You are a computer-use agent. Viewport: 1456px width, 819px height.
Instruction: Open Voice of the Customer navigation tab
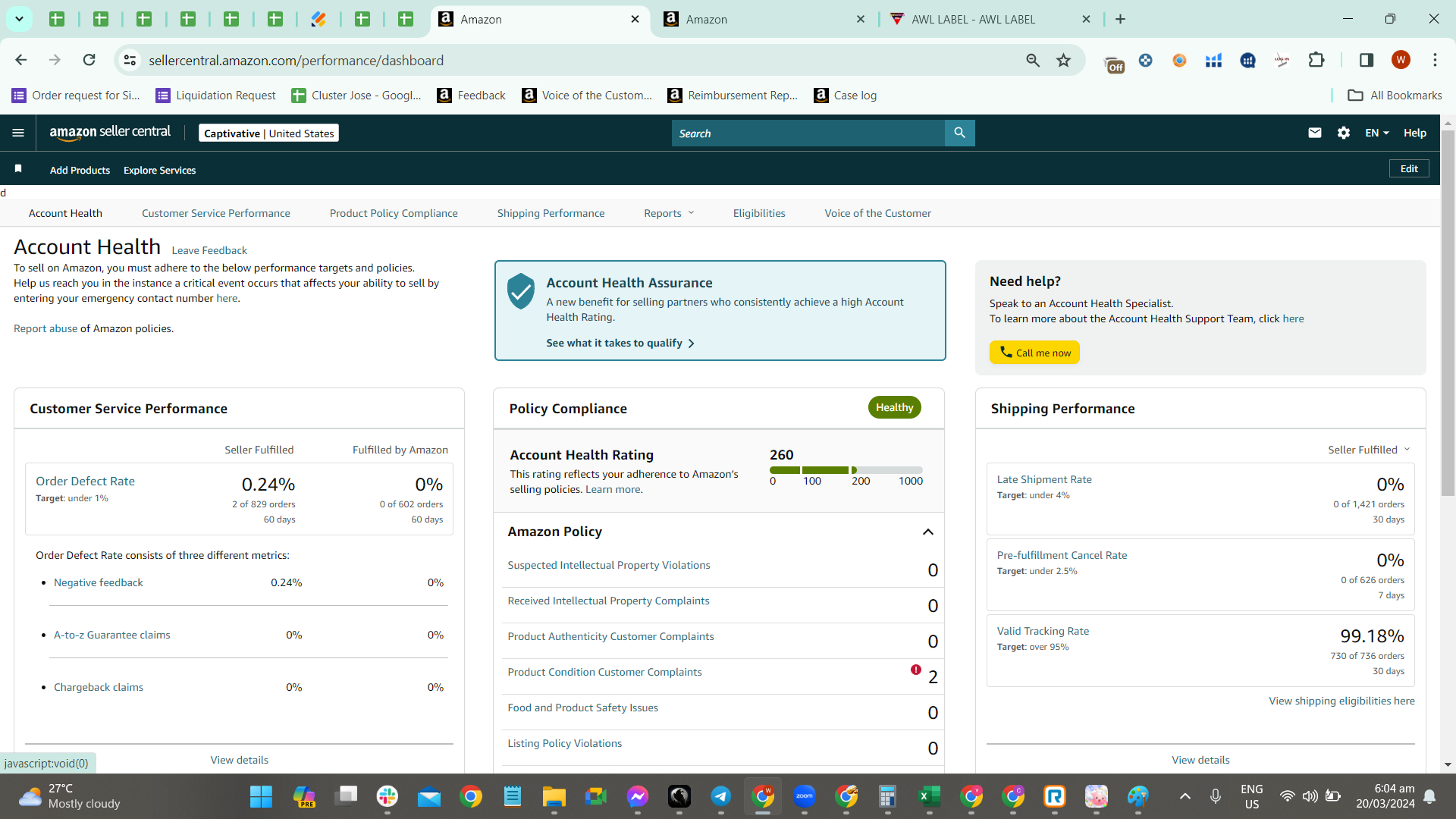(x=878, y=213)
